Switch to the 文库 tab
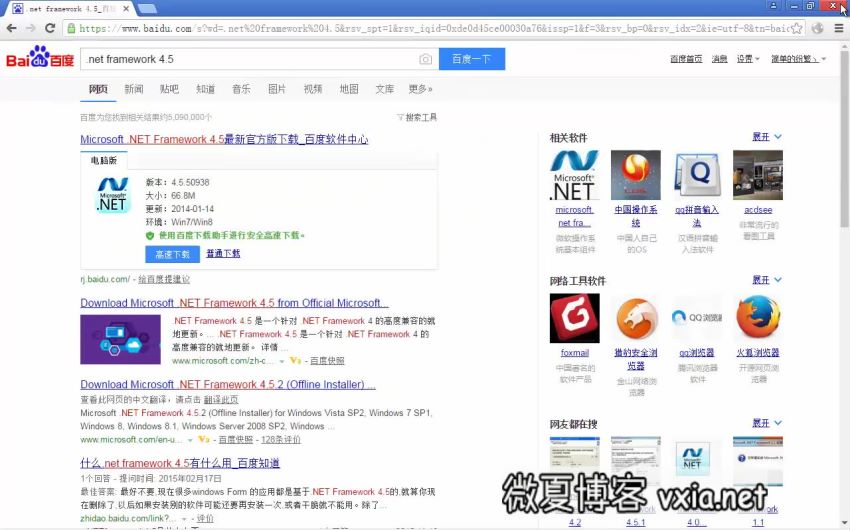This screenshot has width=850, height=530. tap(385, 89)
